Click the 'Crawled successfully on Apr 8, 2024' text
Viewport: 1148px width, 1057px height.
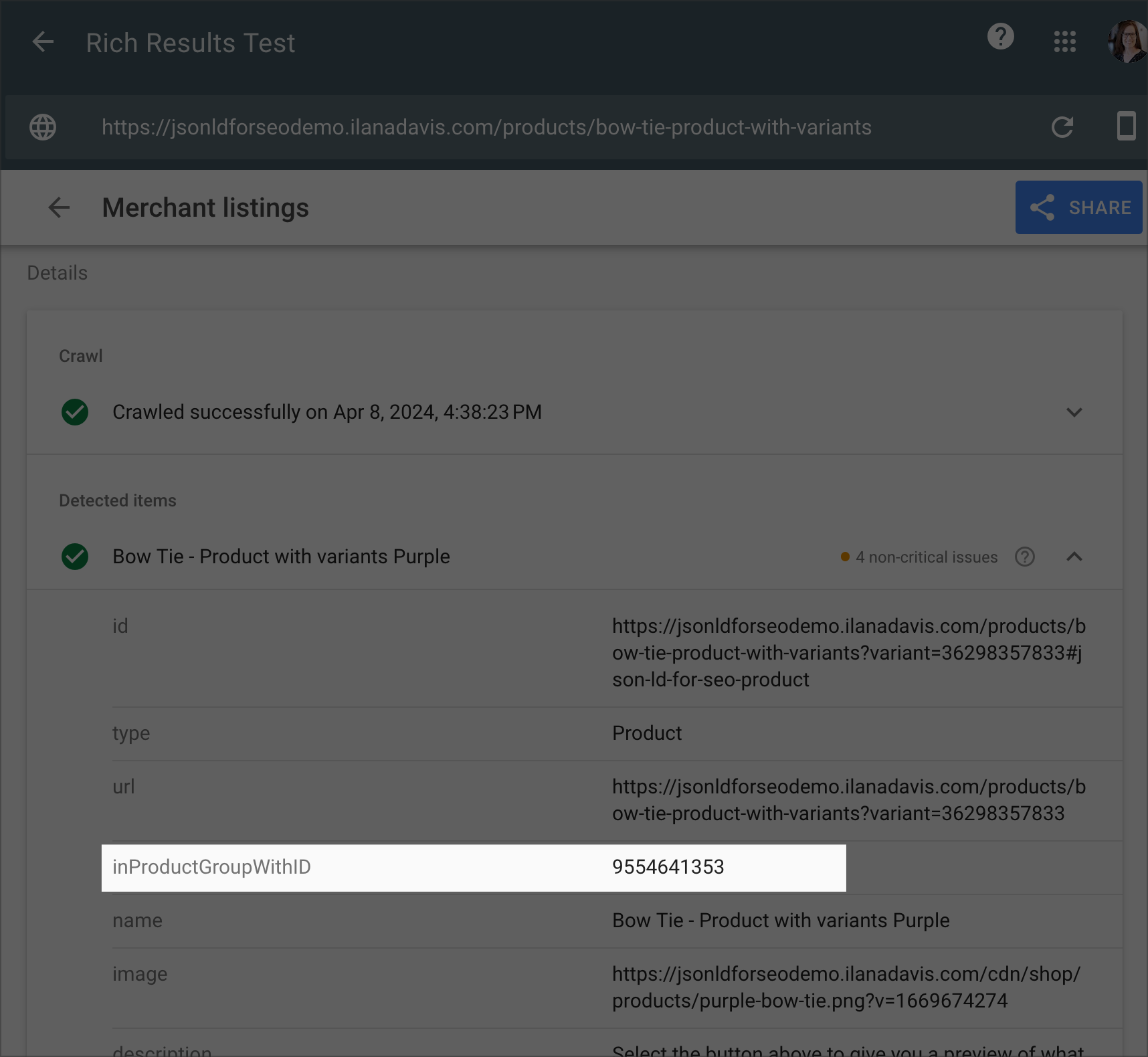coord(326,412)
